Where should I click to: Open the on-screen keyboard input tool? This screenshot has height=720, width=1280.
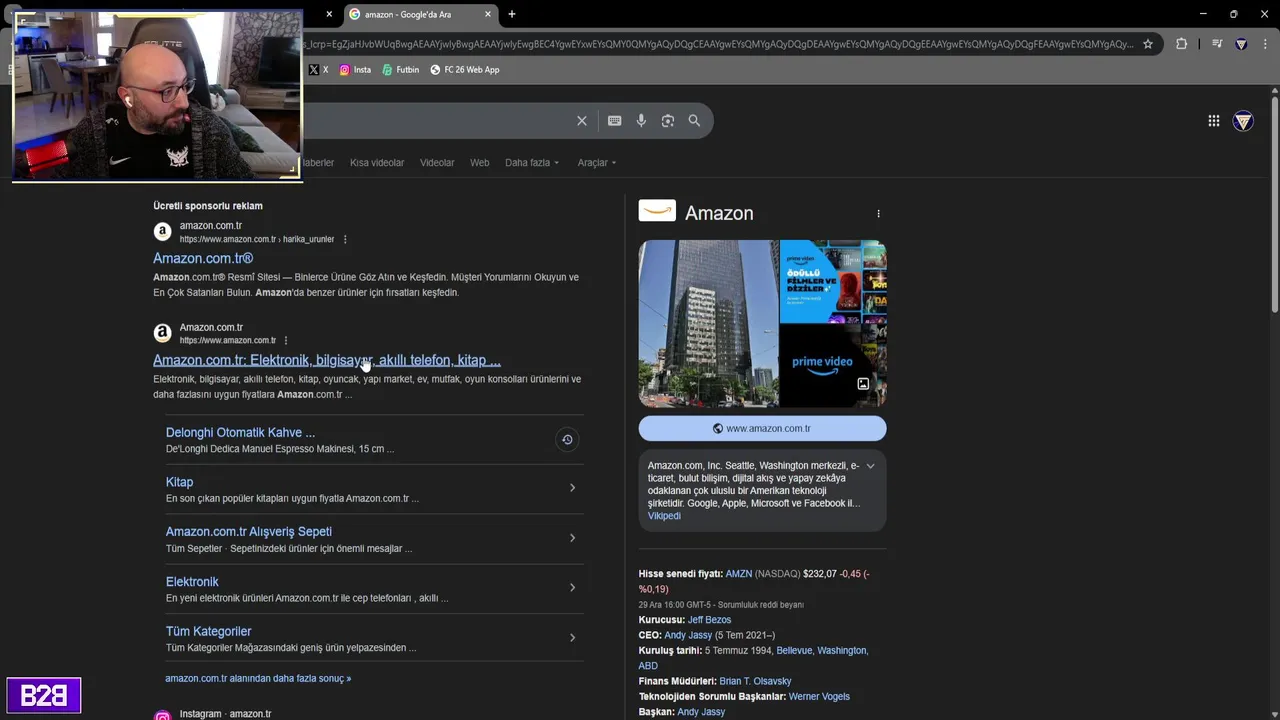click(x=614, y=121)
